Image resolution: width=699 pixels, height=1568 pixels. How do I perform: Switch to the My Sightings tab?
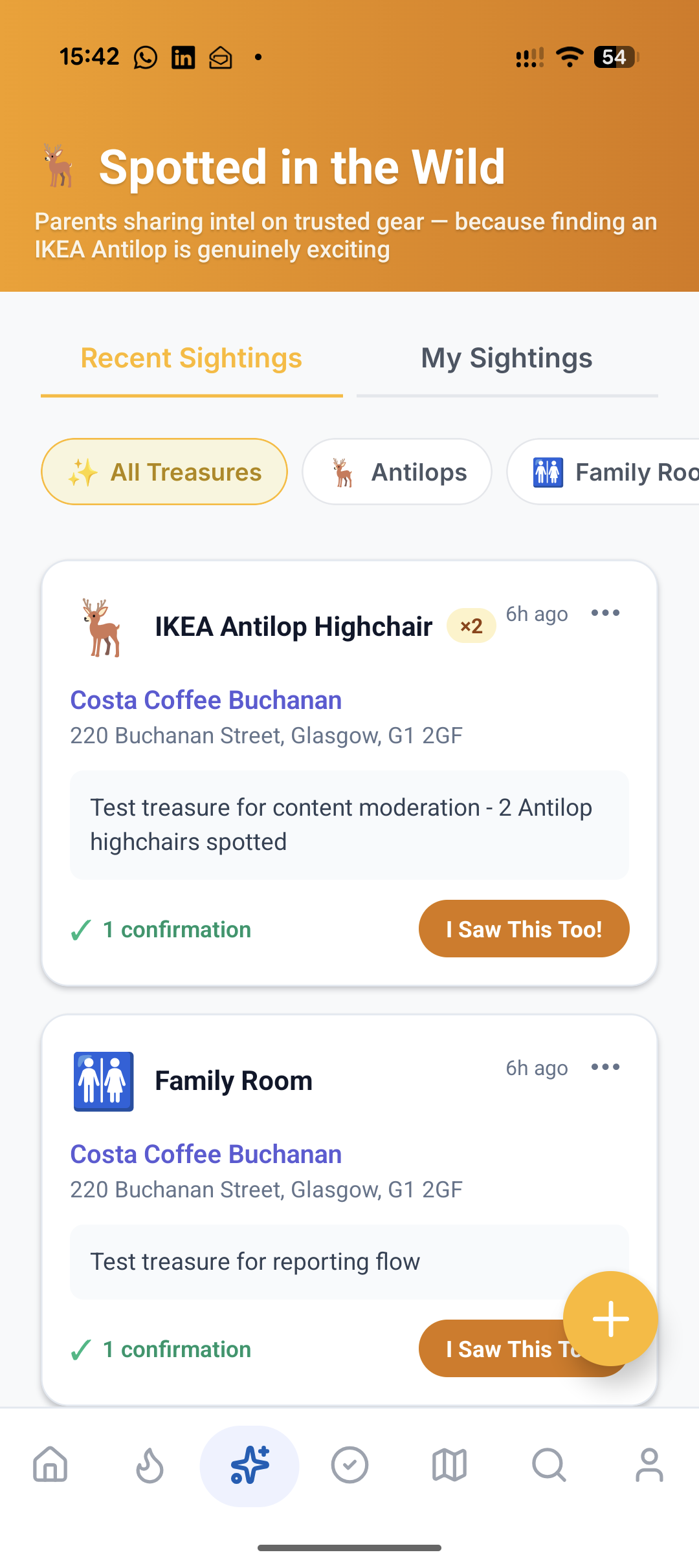tap(506, 358)
